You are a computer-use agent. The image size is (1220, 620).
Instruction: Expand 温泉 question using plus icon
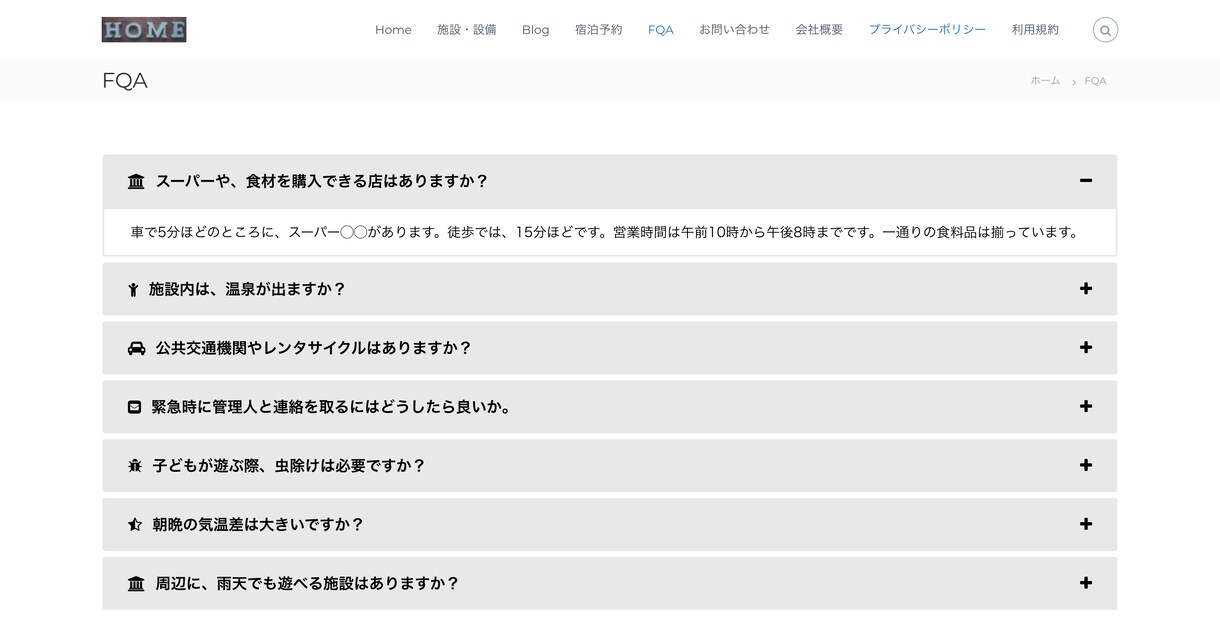click(x=1086, y=289)
